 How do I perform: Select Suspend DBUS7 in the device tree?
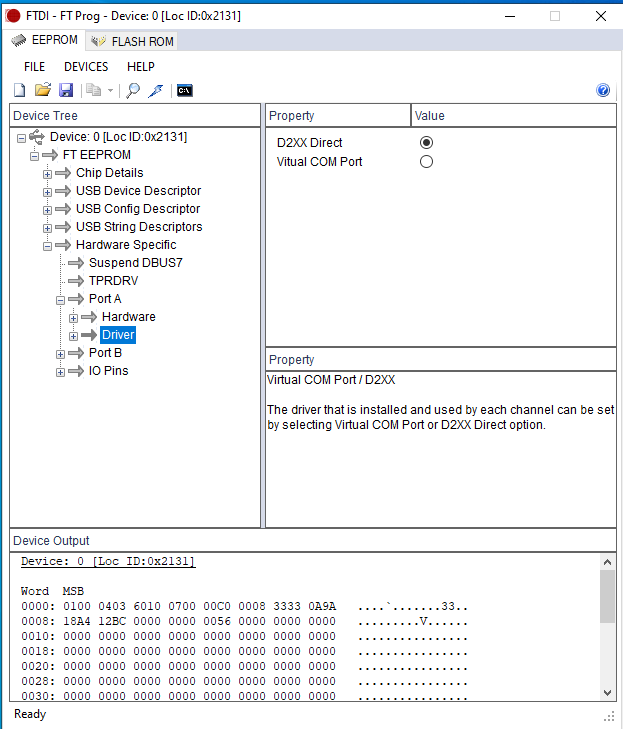coord(135,263)
